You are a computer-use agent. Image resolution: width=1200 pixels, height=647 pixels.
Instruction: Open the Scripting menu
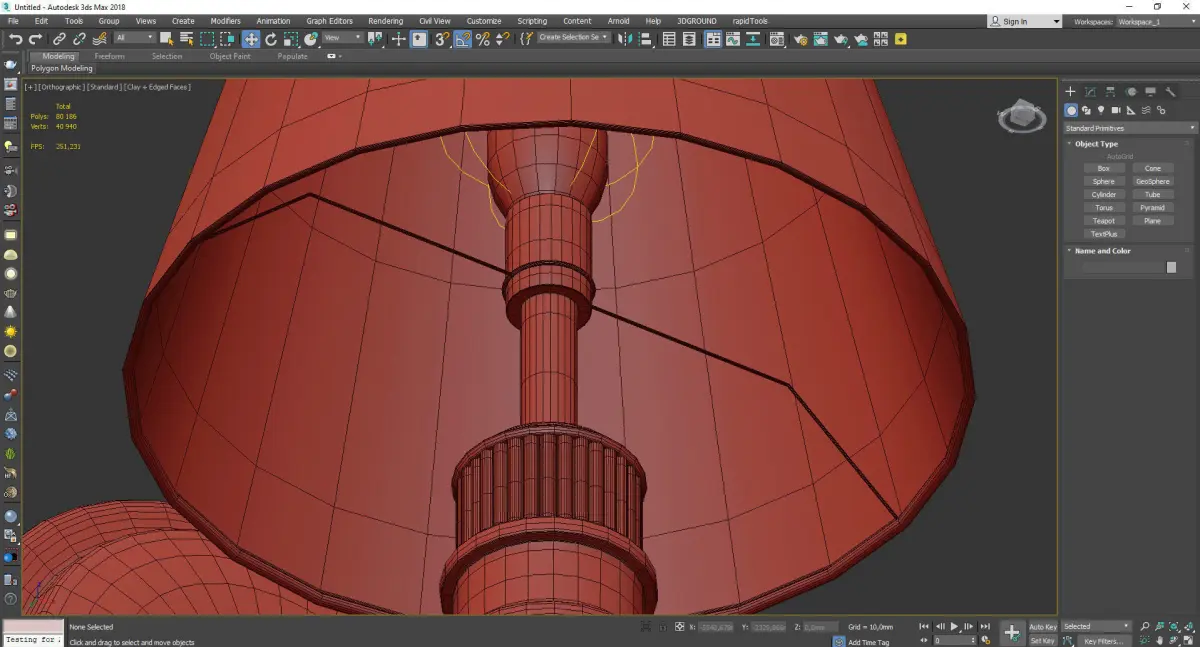tap(532, 21)
